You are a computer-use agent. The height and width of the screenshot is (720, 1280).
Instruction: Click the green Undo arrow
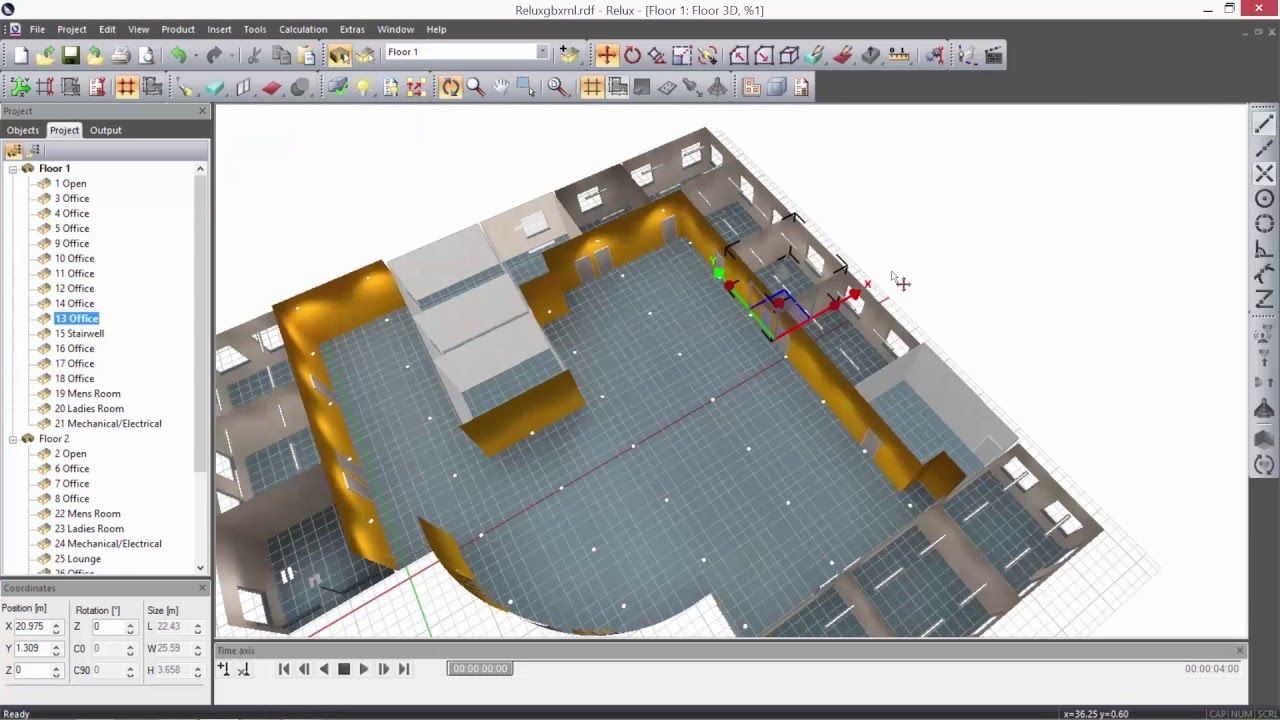pyautogui.click(x=178, y=55)
